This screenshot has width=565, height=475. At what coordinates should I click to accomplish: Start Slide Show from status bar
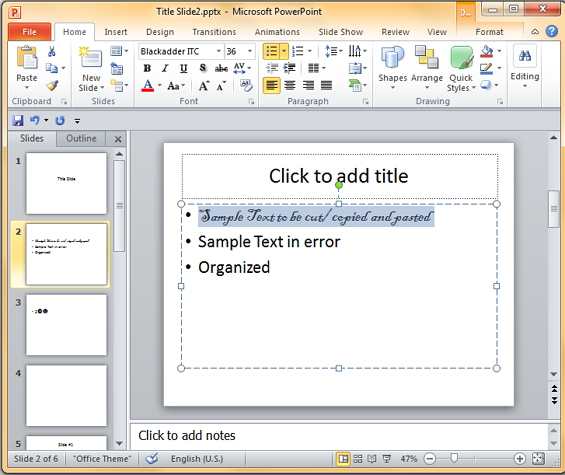(386, 458)
